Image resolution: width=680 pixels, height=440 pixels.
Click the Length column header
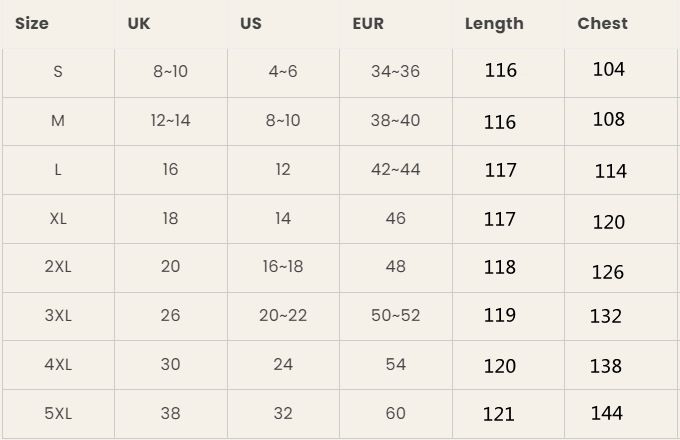(494, 23)
